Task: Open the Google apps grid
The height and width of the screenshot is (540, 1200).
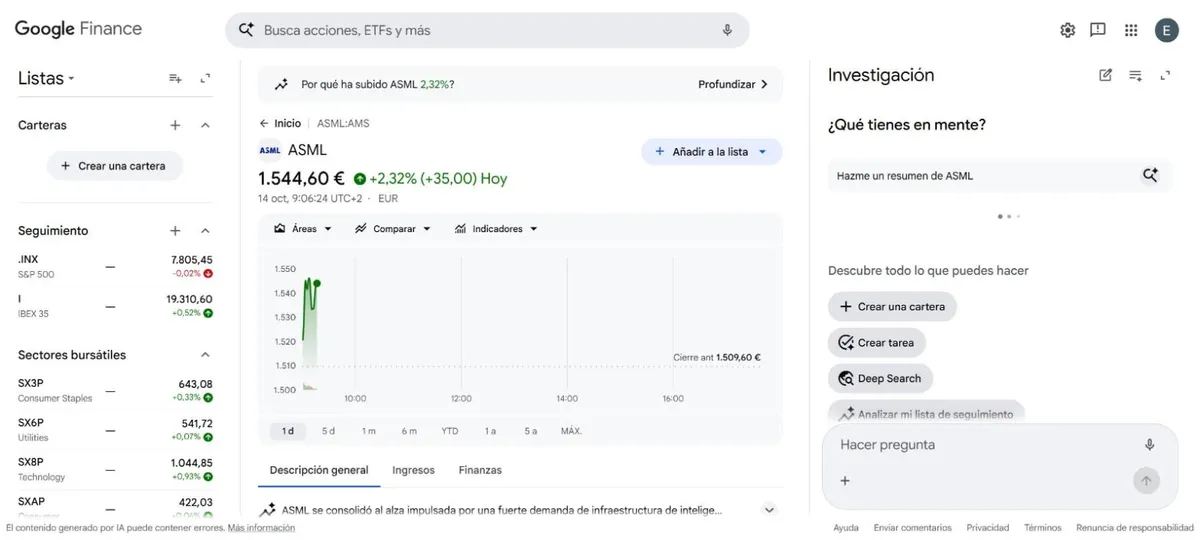Action: pos(1131,30)
